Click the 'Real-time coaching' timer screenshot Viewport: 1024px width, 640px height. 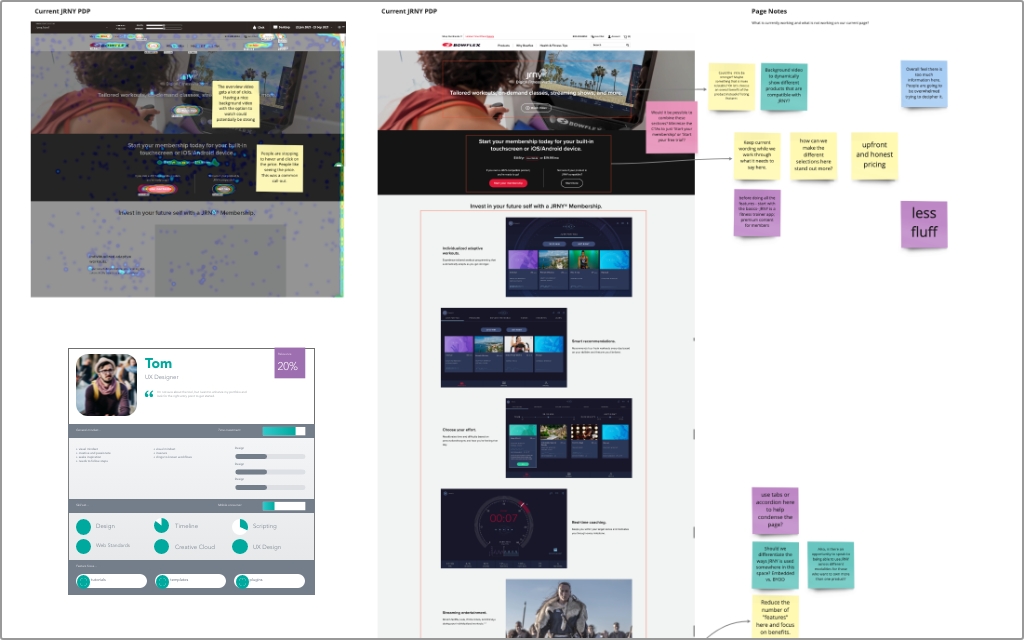pos(504,528)
